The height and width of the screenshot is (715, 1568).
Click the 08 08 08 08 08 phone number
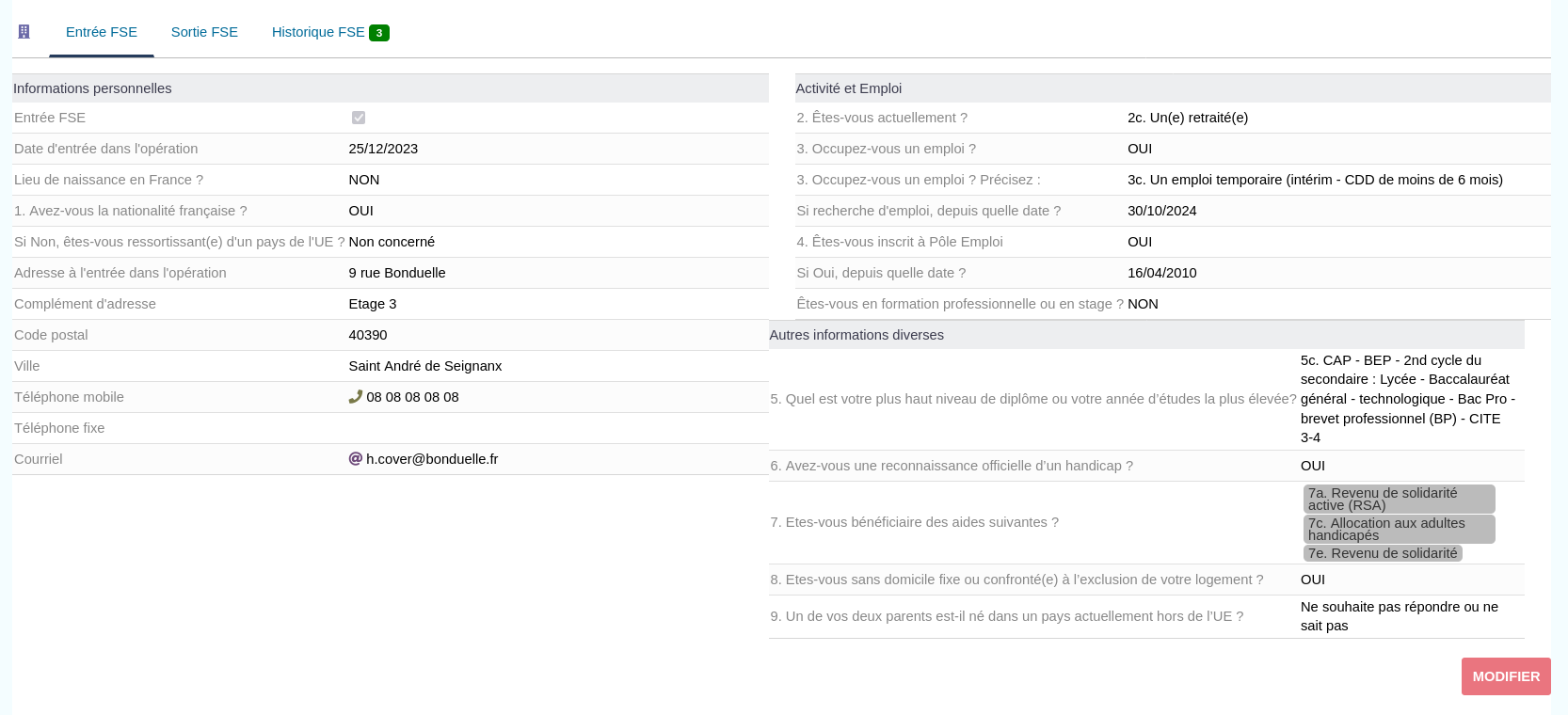412,397
